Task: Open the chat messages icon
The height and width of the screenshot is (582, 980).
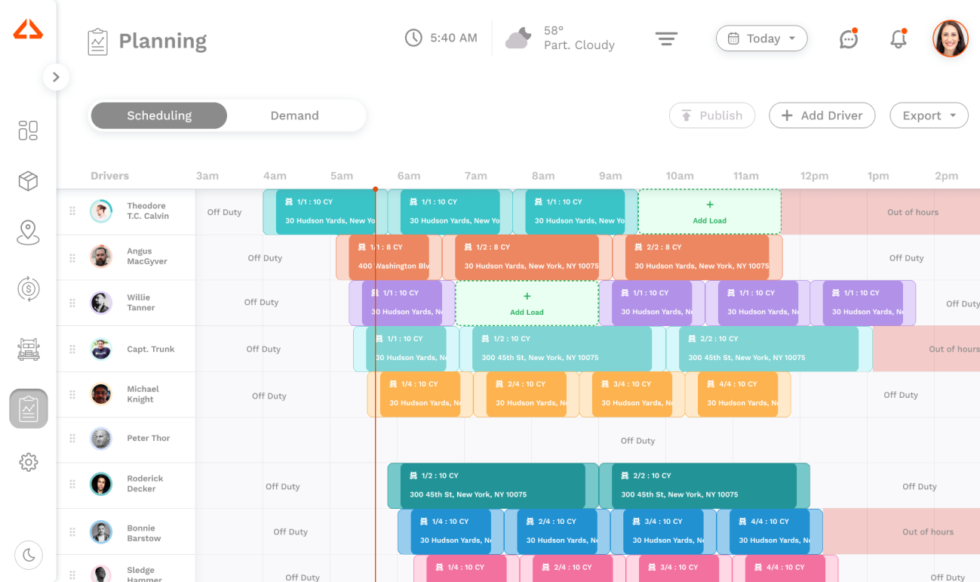Action: coord(848,38)
